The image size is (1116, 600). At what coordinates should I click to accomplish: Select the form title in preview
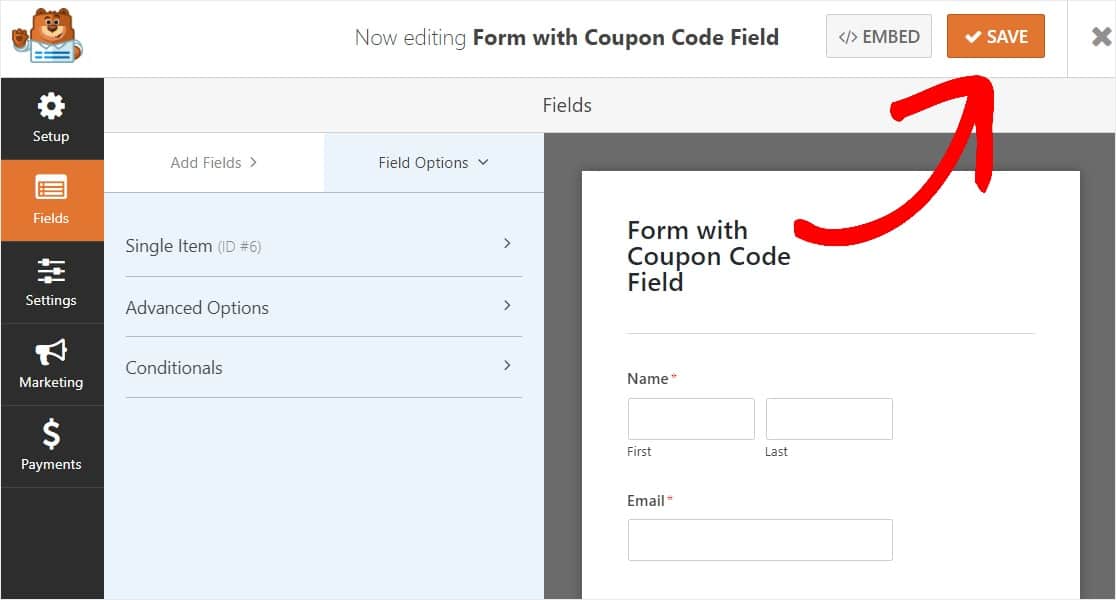pyautogui.click(x=709, y=256)
